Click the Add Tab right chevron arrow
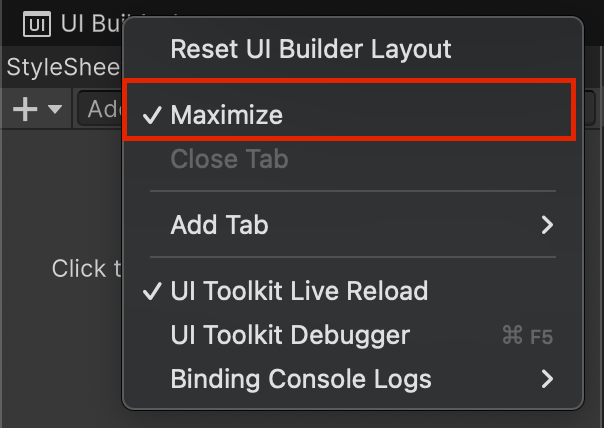The image size is (604, 428). (547, 225)
